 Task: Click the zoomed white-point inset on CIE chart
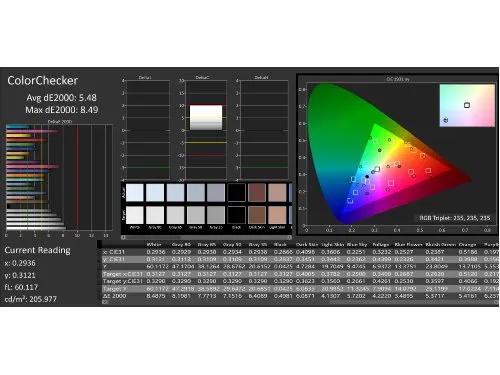pyautogui.click(x=467, y=105)
